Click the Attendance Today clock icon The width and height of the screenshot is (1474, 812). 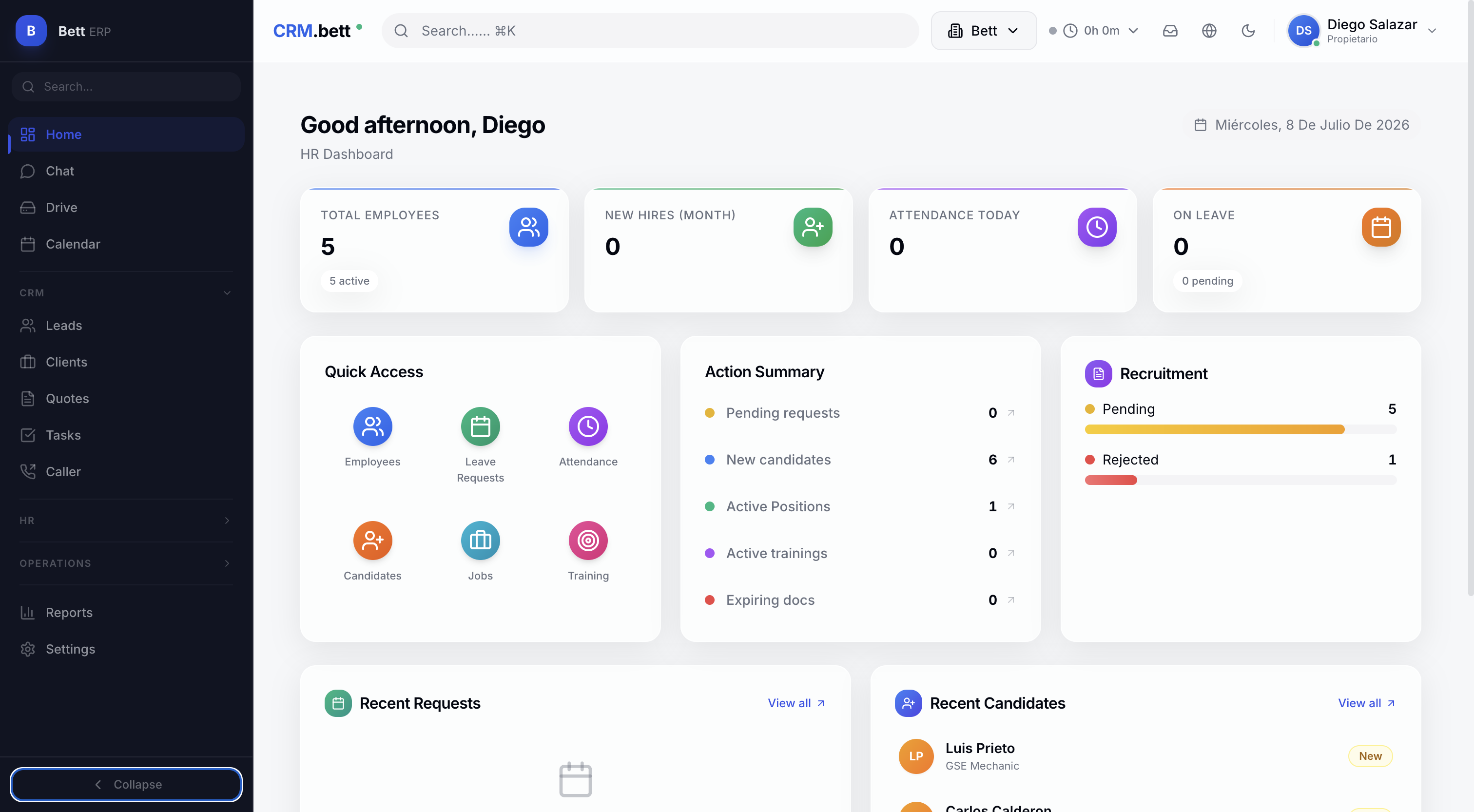point(1097,227)
